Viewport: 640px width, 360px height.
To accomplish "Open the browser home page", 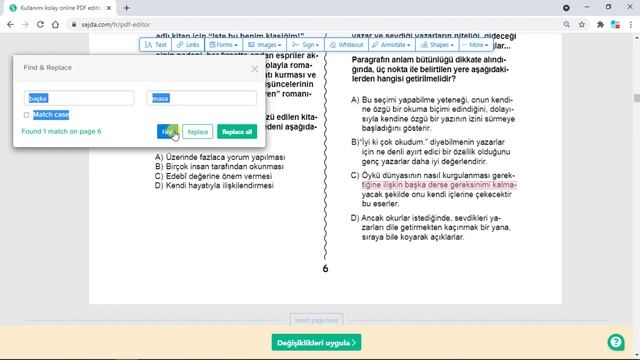I will pyautogui.click(x=55, y=24).
